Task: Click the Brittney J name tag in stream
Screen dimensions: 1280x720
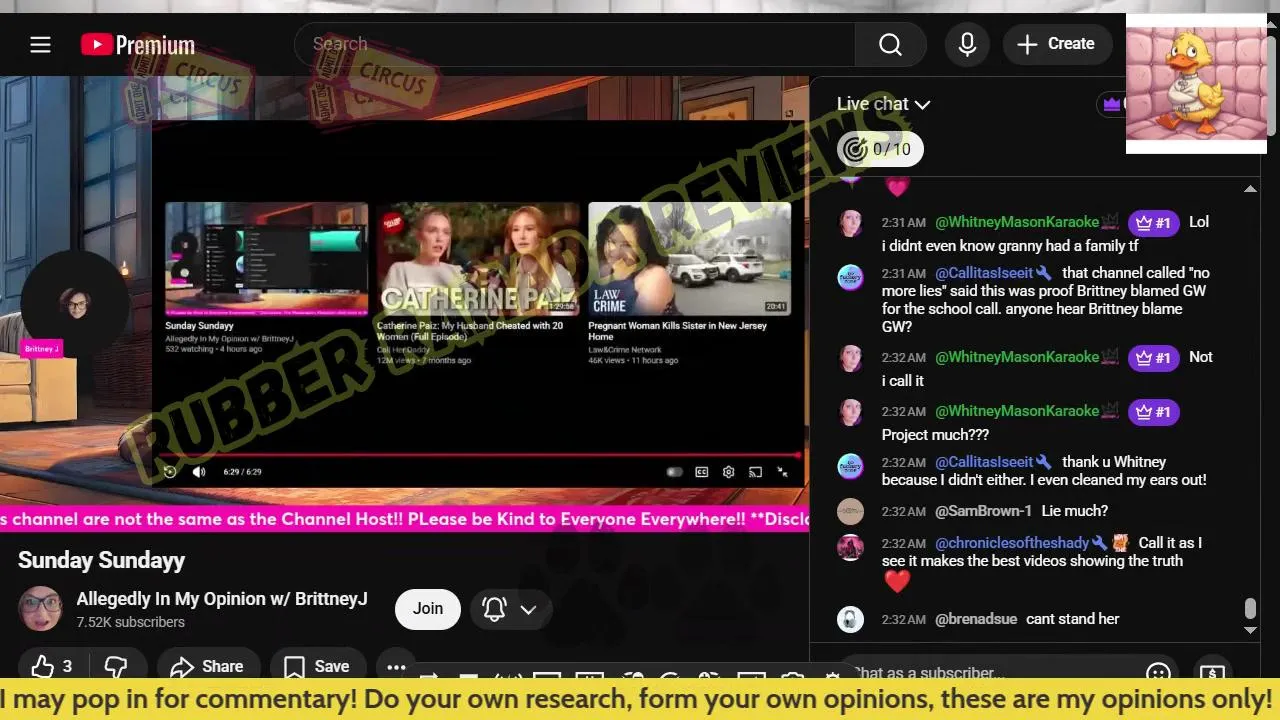Action: click(x=42, y=349)
